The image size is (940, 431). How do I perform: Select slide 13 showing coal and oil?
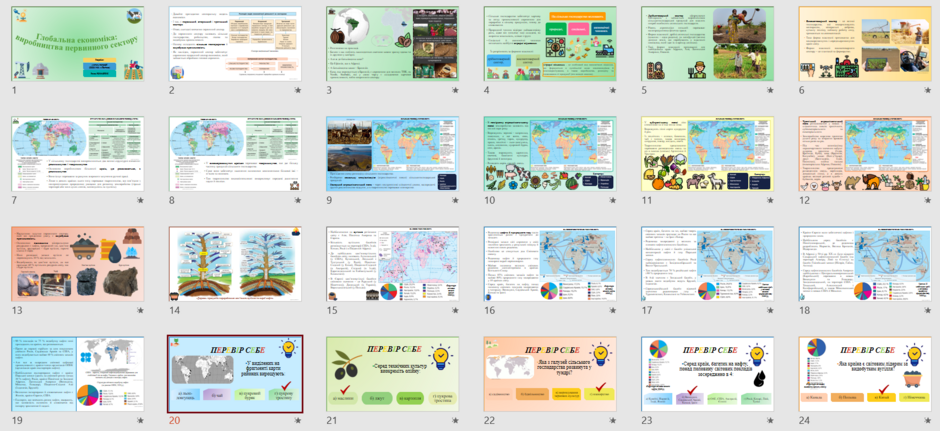tap(77, 264)
